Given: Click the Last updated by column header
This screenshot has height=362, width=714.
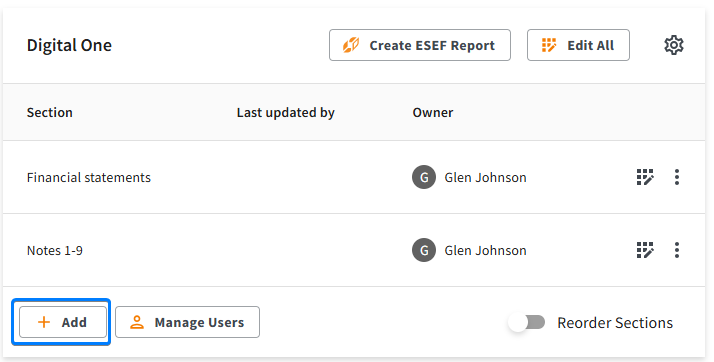Looking at the screenshot, I should 286,112.
